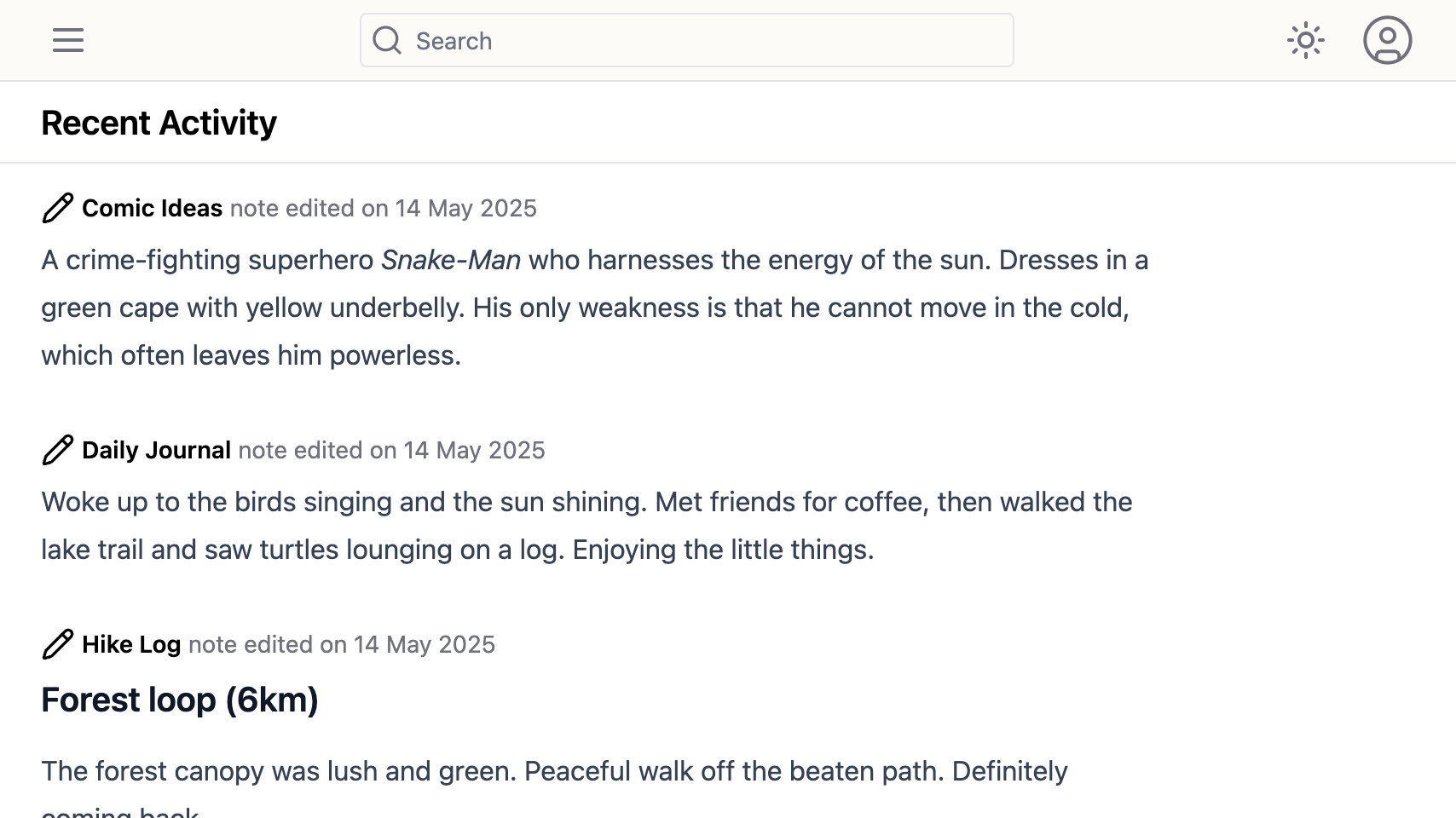
Task: Click the line 'which often leaves him powerless.'
Action: [x=251, y=355]
